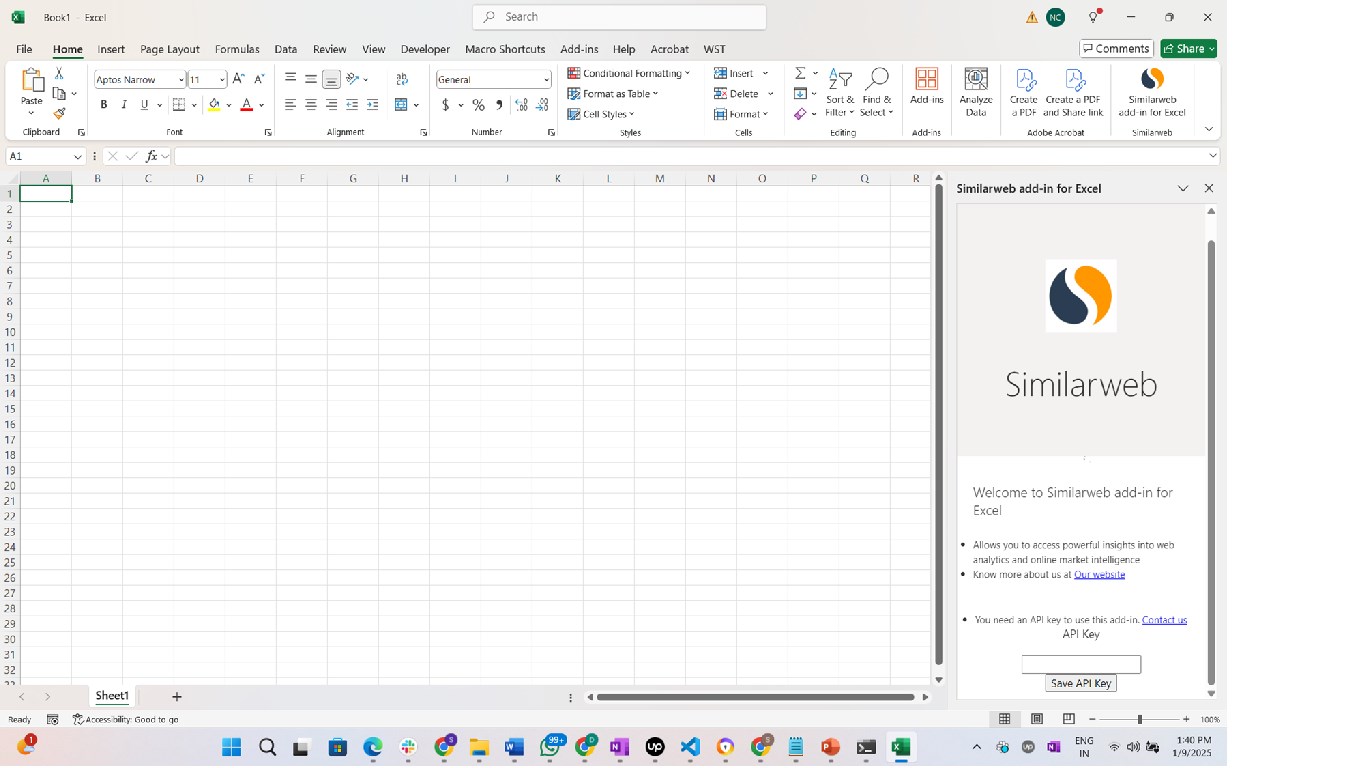The height and width of the screenshot is (768, 1366).
Task: Switch to the Formulas tab
Action: pos(237,49)
